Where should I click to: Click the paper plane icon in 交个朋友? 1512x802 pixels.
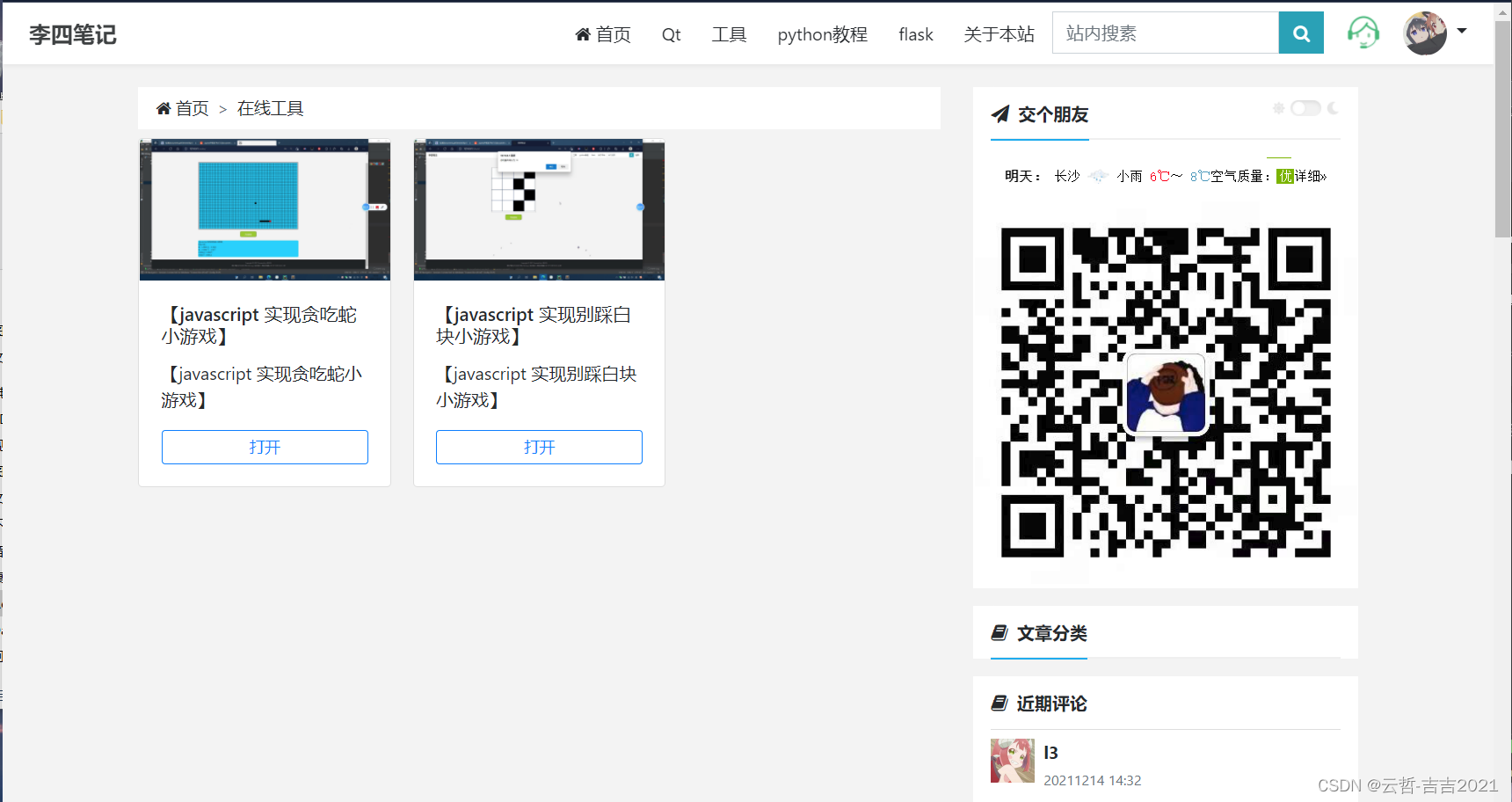[x=1000, y=114]
